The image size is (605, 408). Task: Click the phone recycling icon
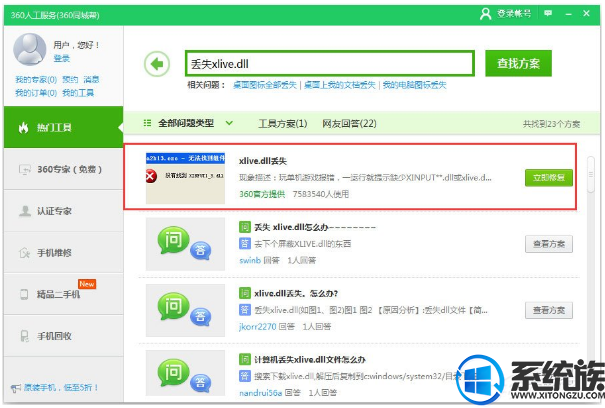[x=24, y=336]
